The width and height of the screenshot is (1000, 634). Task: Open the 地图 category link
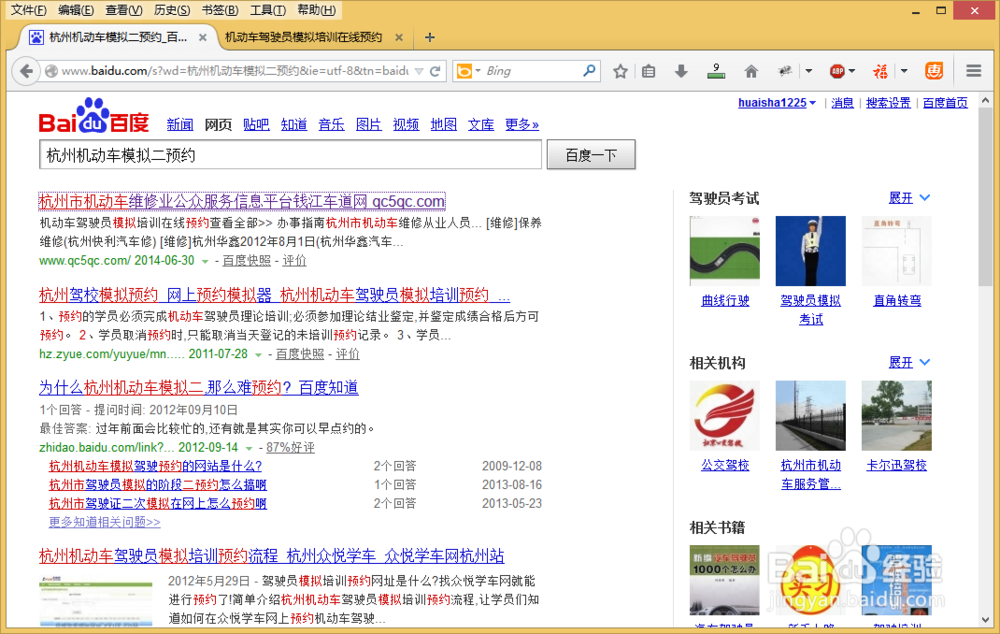coord(443,124)
